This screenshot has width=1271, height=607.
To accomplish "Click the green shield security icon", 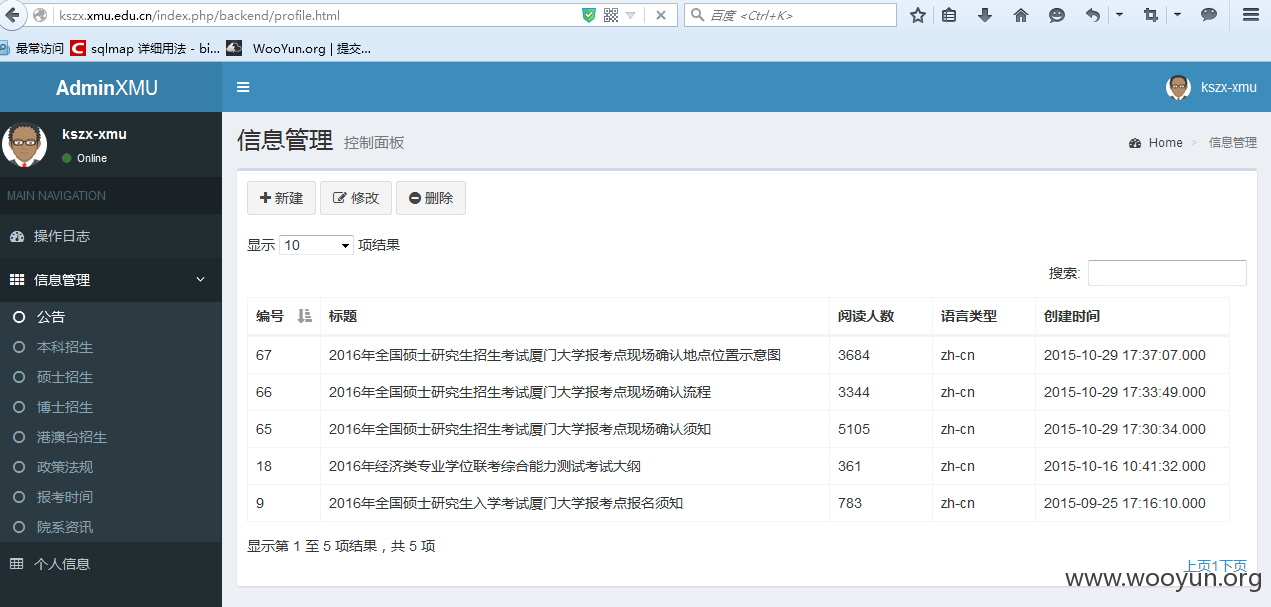I will (x=588, y=15).
